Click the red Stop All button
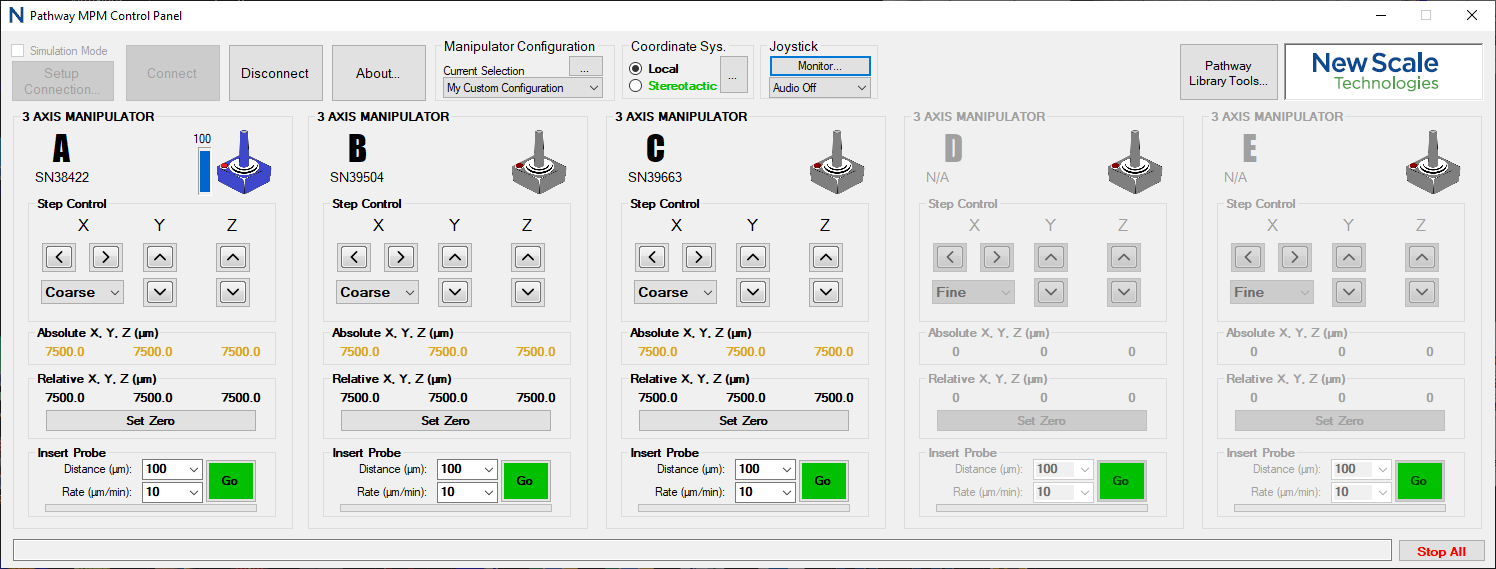Viewport: 1496px width, 569px height. (1441, 551)
